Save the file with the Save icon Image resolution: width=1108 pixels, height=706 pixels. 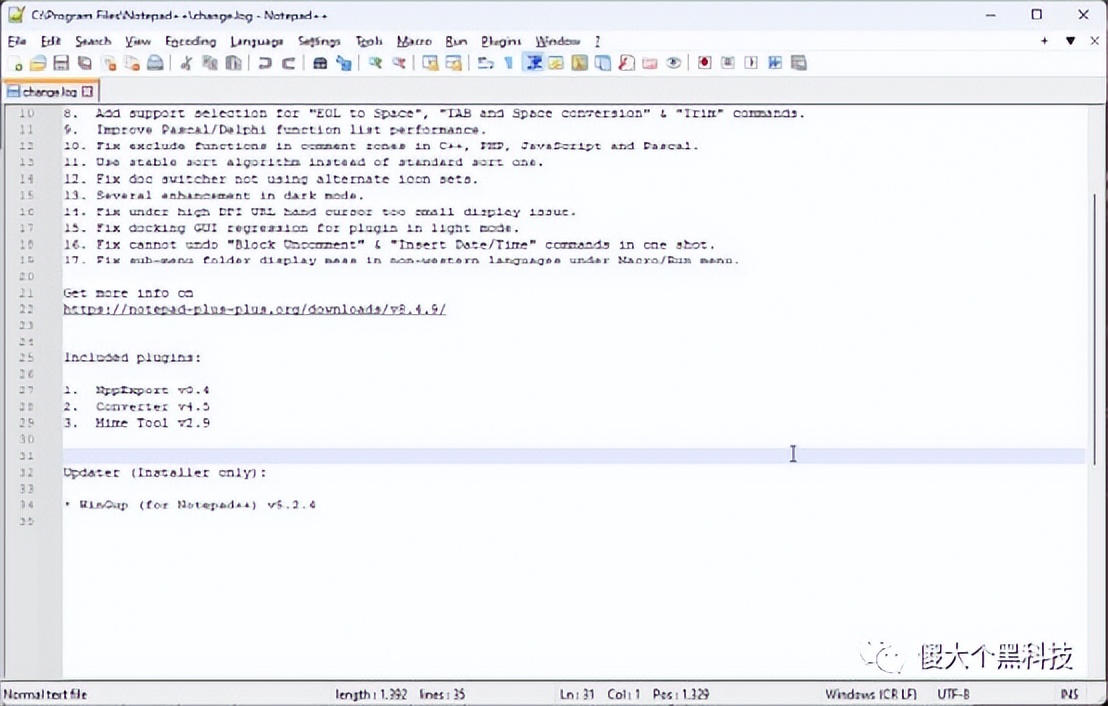(61, 64)
